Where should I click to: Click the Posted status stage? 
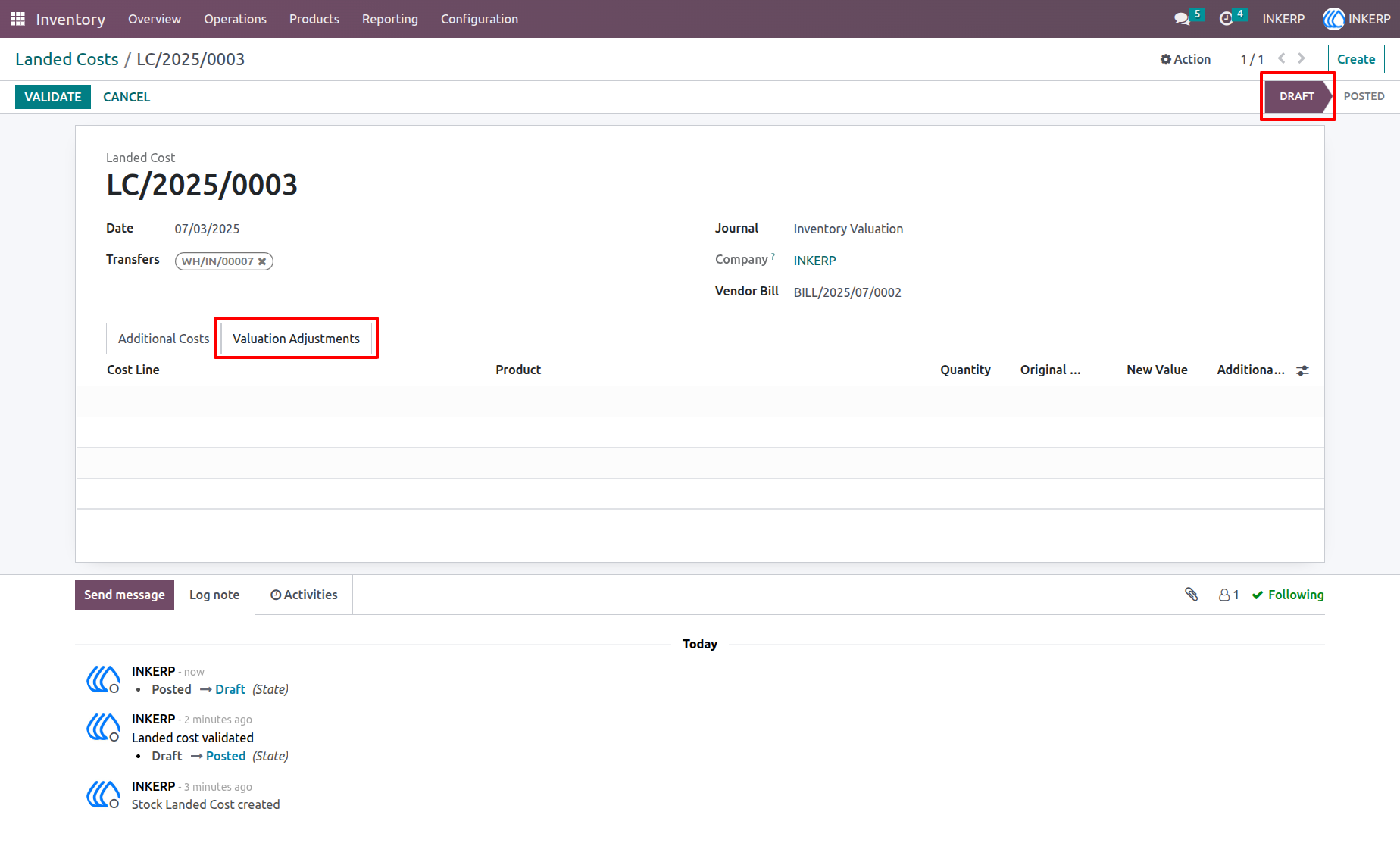tap(1364, 96)
